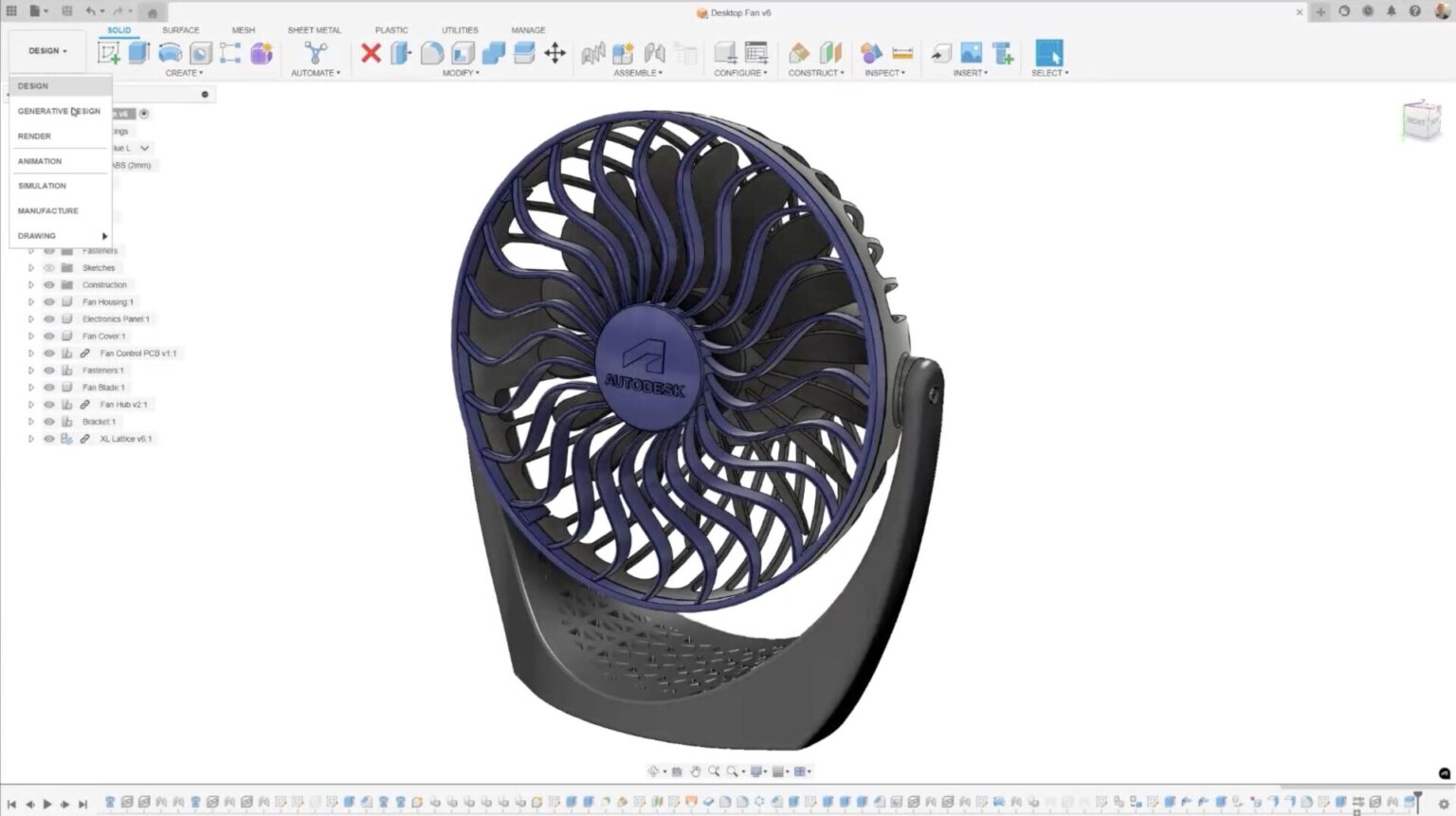This screenshot has height=816, width=1456.
Task: Switch to the Sheet Metal tab
Action: (x=315, y=29)
